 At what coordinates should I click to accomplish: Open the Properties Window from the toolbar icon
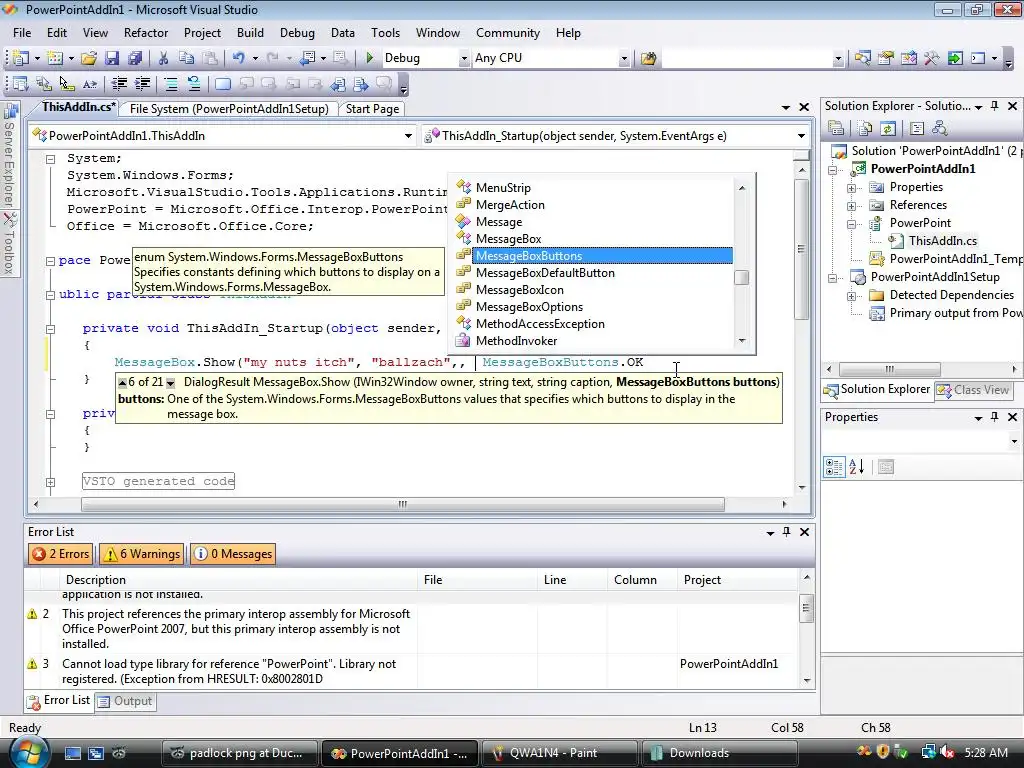886,58
